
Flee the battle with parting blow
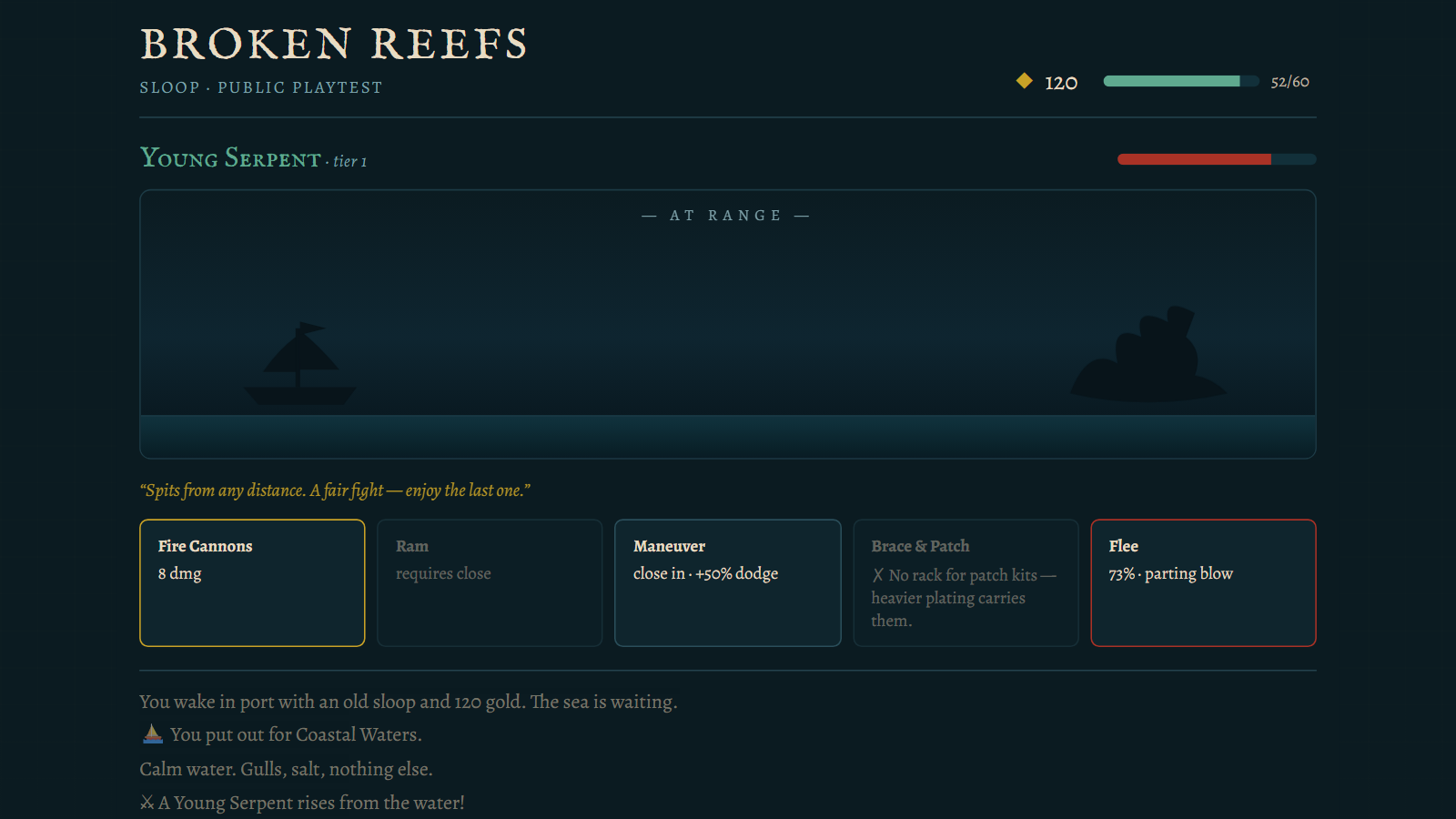pos(1203,582)
